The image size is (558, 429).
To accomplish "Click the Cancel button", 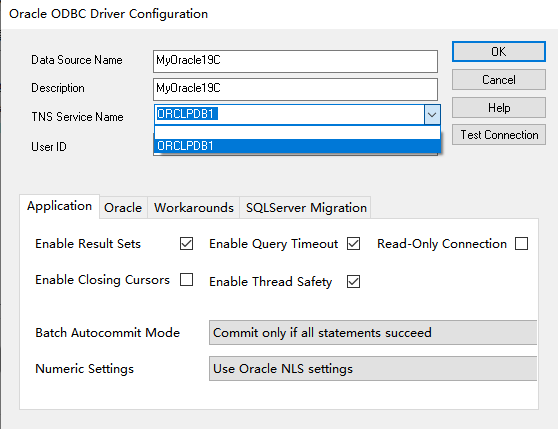I will pyautogui.click(x=499, y=79).
